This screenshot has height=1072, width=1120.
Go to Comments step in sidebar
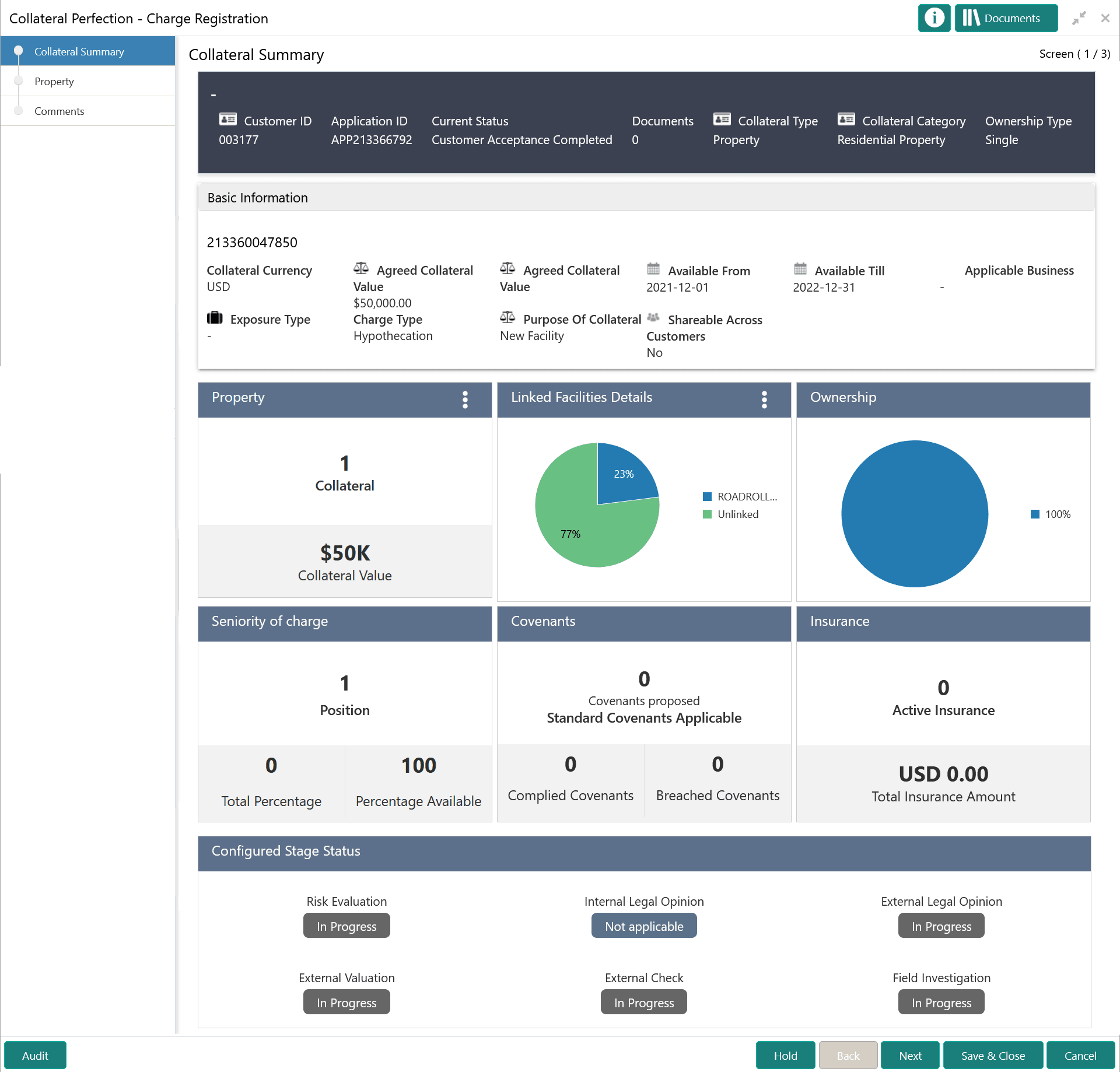(59, 111)
